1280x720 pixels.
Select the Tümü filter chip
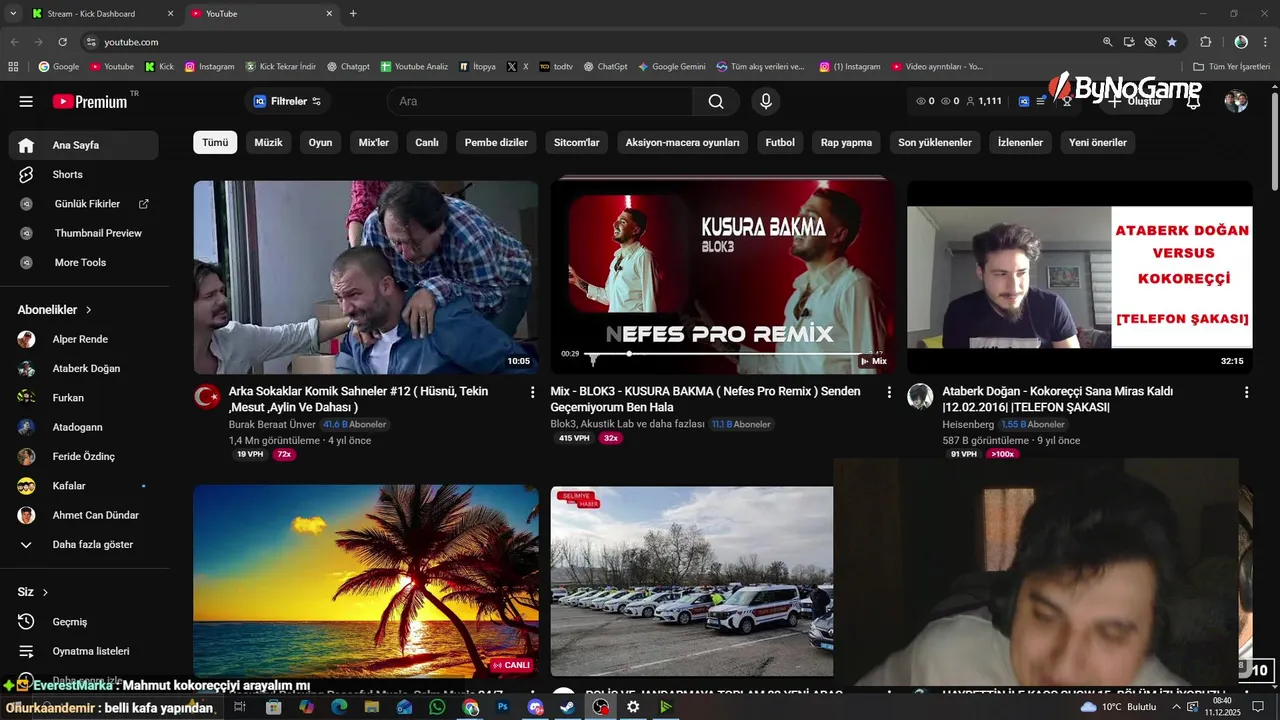coord(215,142)
